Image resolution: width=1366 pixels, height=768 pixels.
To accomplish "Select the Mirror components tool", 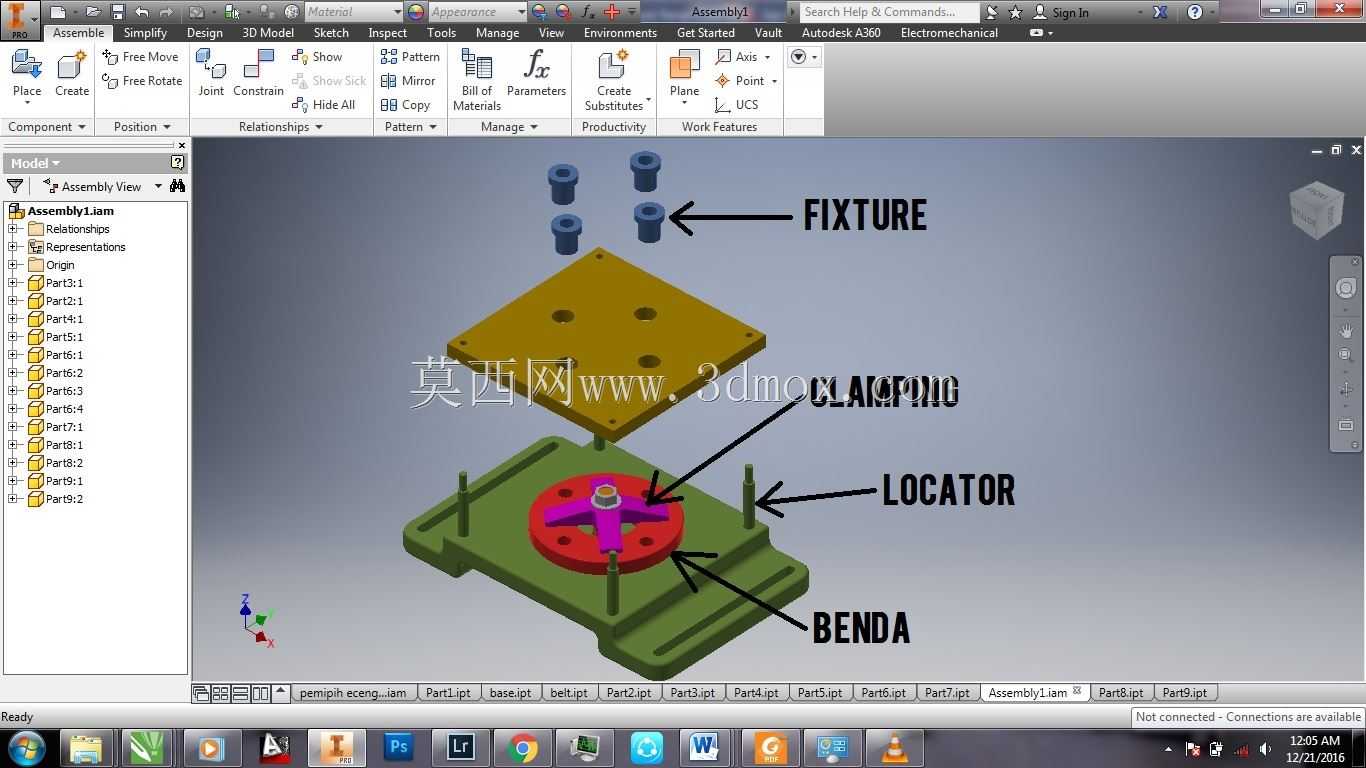I will tap(408, 81).
